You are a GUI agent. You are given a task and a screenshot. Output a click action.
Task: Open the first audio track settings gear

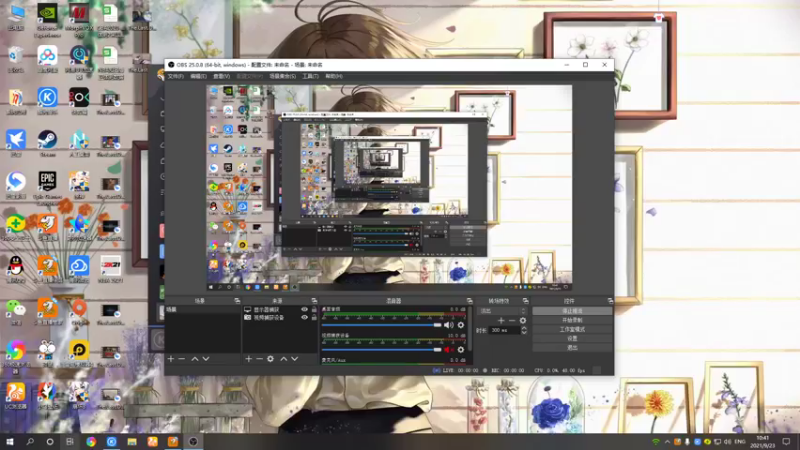tap(461, 325)
